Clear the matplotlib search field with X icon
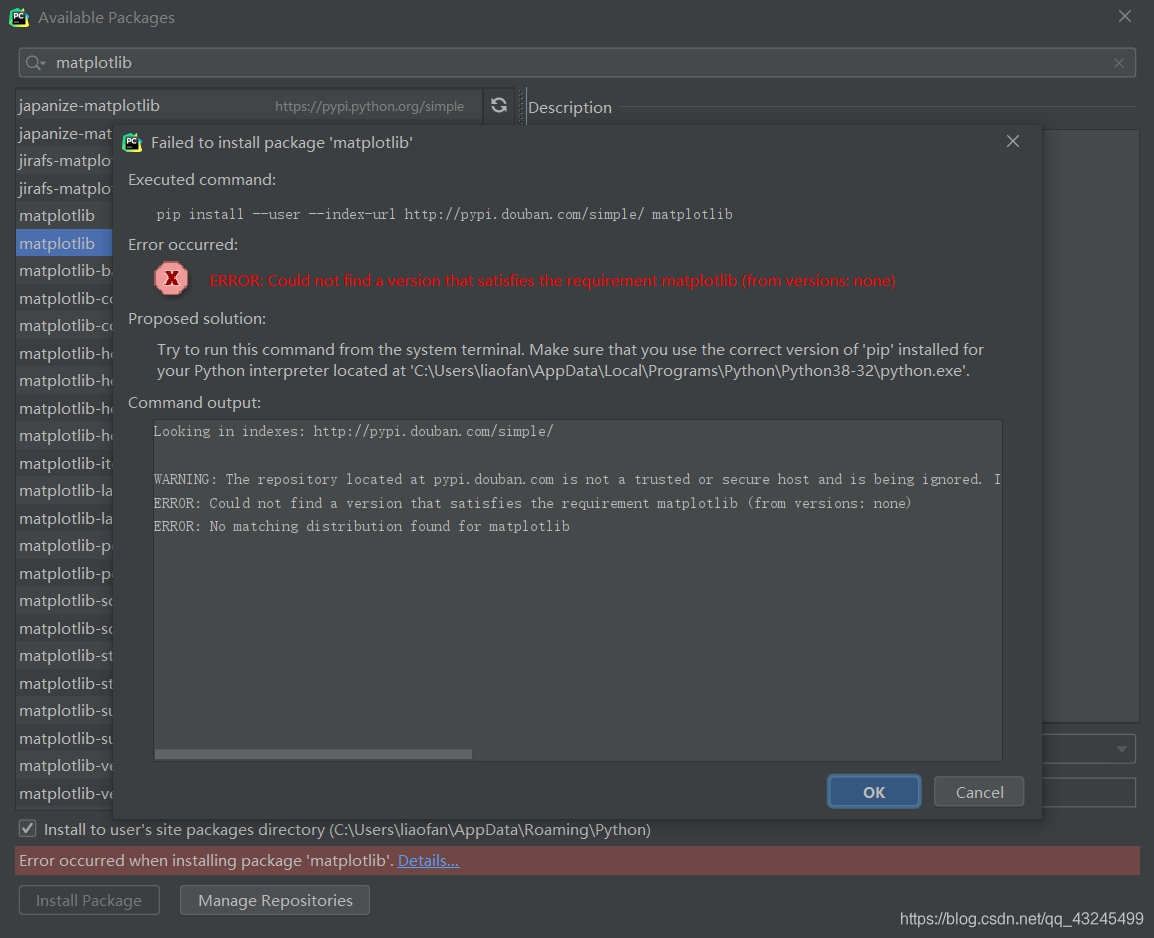Image resolution: width=1154 pixels, height=938 pixels. tap(1119, 63)
